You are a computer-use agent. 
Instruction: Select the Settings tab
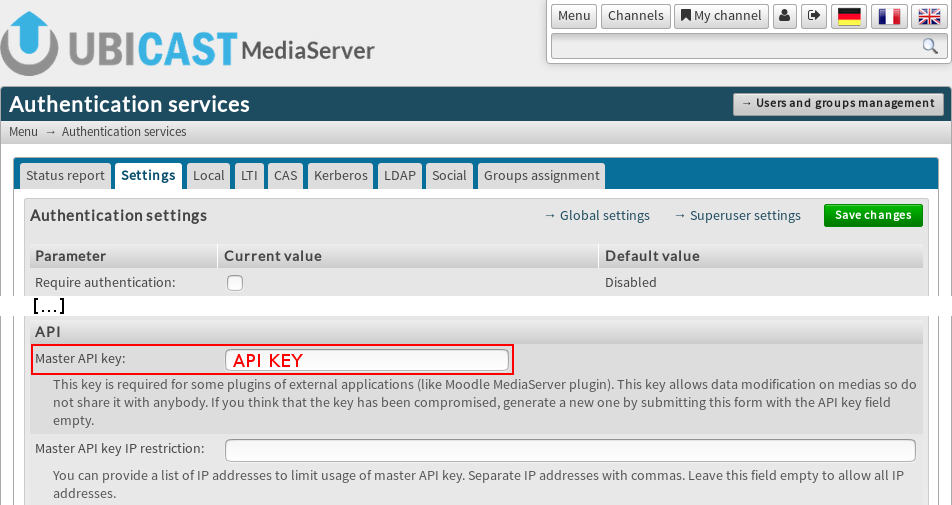point(148,175)
